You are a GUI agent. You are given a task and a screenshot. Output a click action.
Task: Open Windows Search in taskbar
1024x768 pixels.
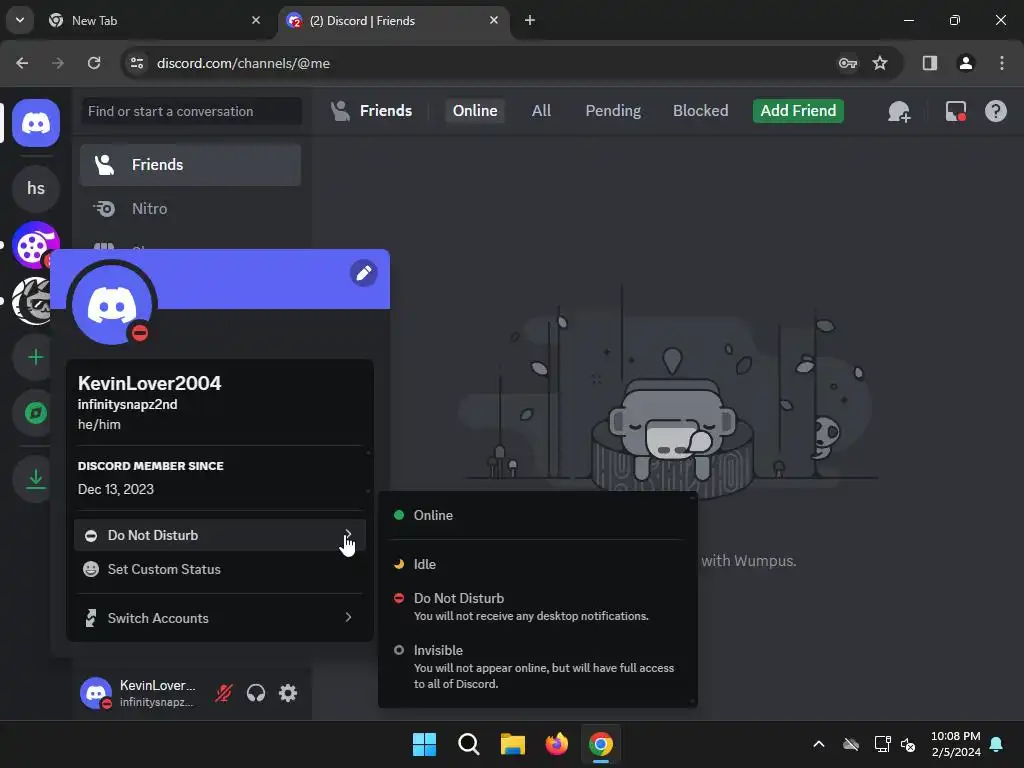pos(468,744)
